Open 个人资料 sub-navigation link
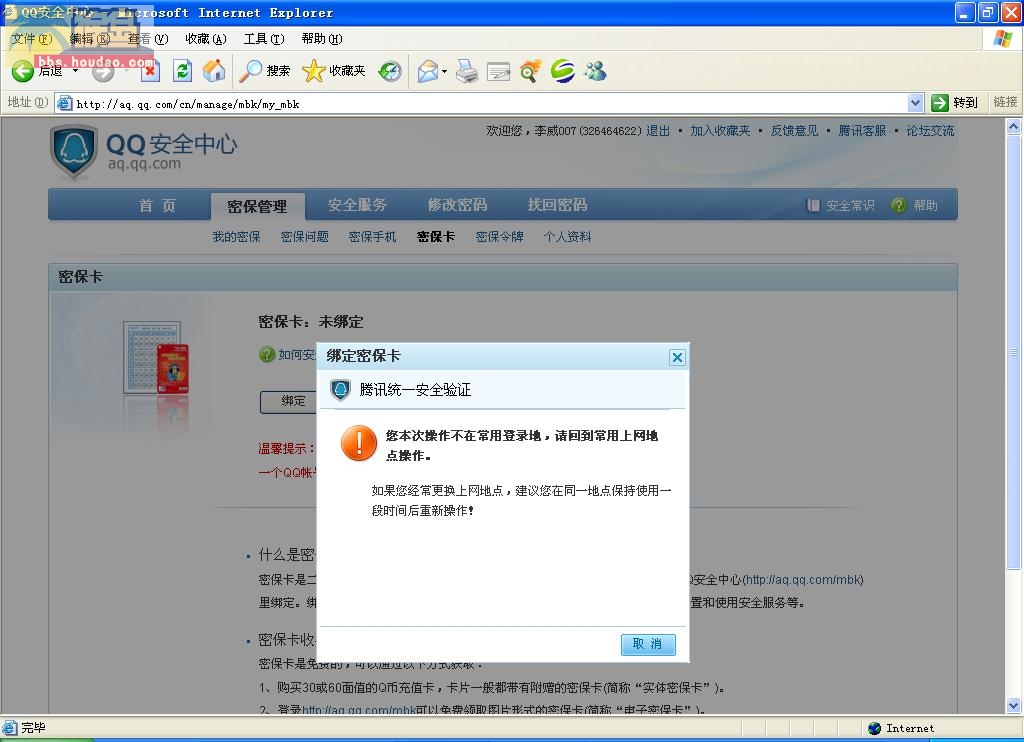Viewport: 1024px width, 742px height. pos(568,236)
